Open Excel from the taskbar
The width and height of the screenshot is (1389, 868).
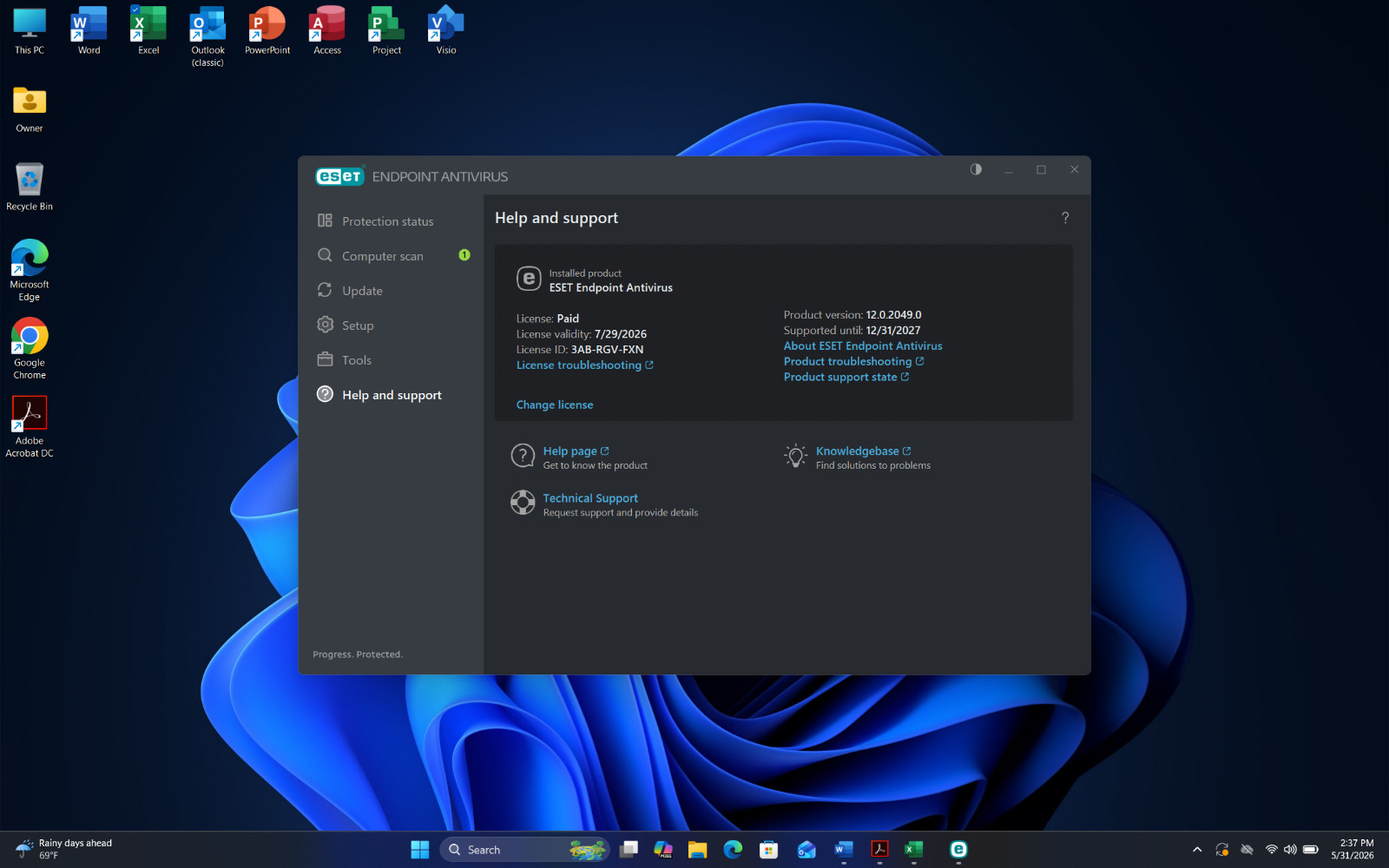point(913,850)
